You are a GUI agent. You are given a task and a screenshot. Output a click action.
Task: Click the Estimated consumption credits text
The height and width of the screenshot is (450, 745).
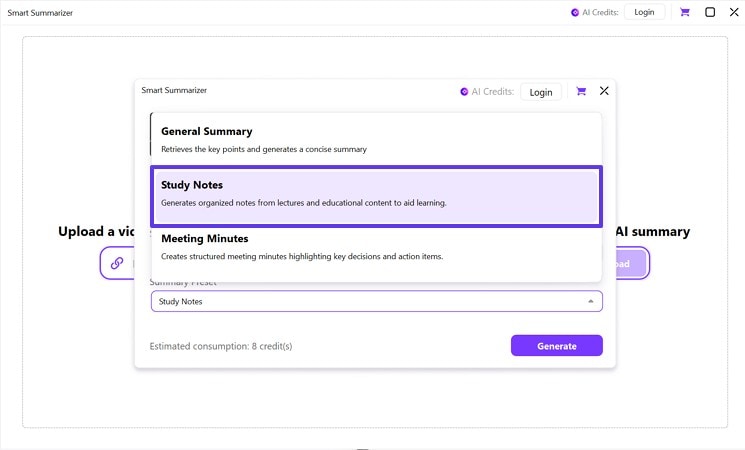click(221, 346)
